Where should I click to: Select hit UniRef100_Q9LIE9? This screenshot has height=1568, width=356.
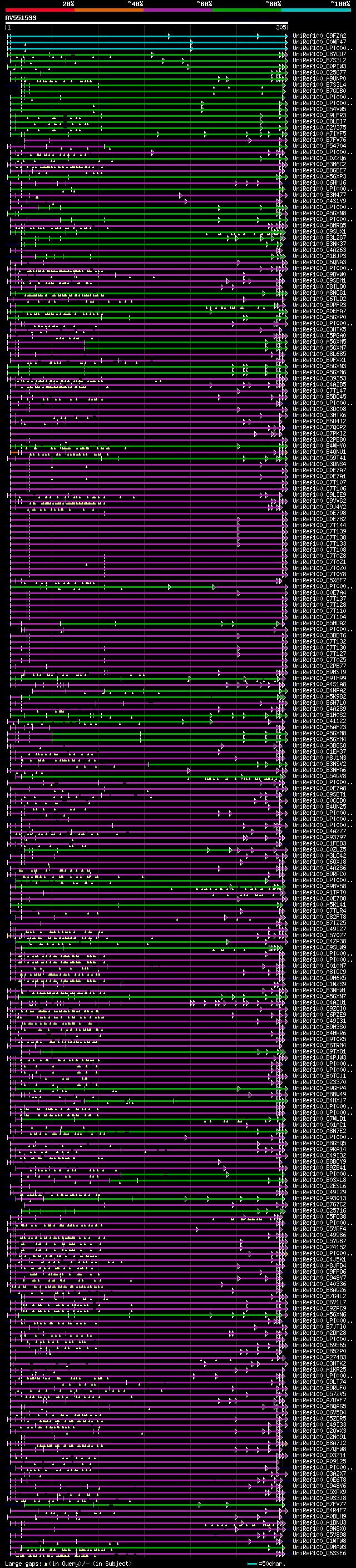click(x=319, y=495)
